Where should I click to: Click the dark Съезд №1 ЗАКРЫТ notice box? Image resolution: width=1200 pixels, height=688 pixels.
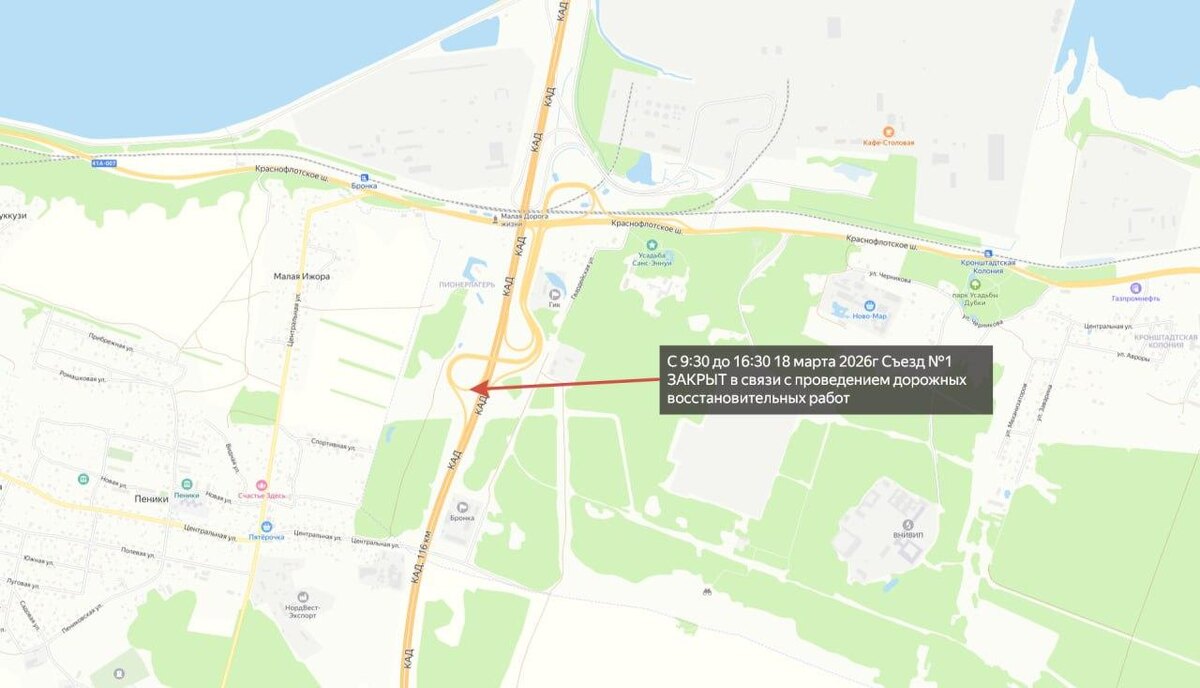(826, 380)
